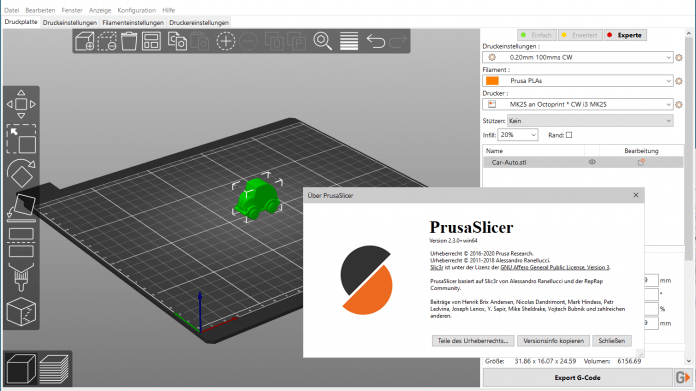Image resolution: width=696 pixels, height=391 pixels.
Task: Enable the Rand checkbox
Action: tap(569, 135)
